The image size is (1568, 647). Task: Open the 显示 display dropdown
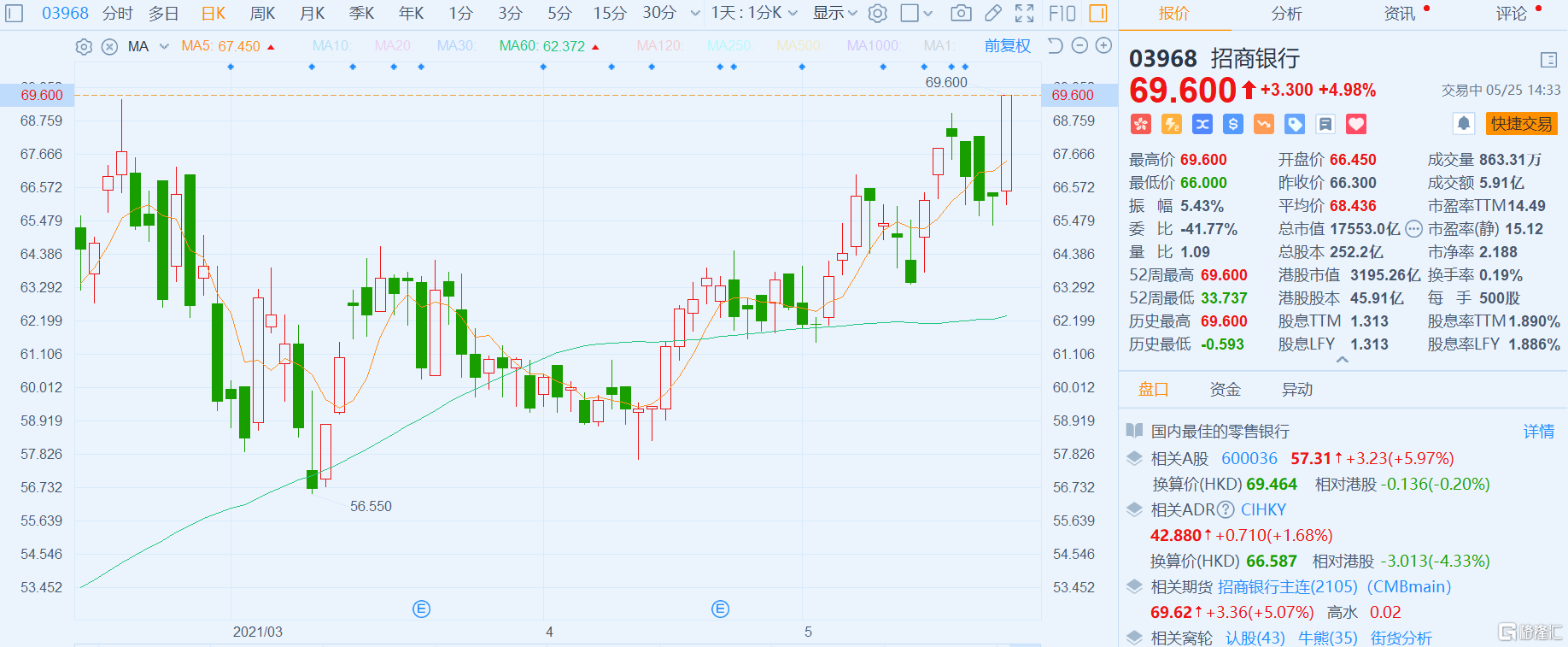coord(834,13)
